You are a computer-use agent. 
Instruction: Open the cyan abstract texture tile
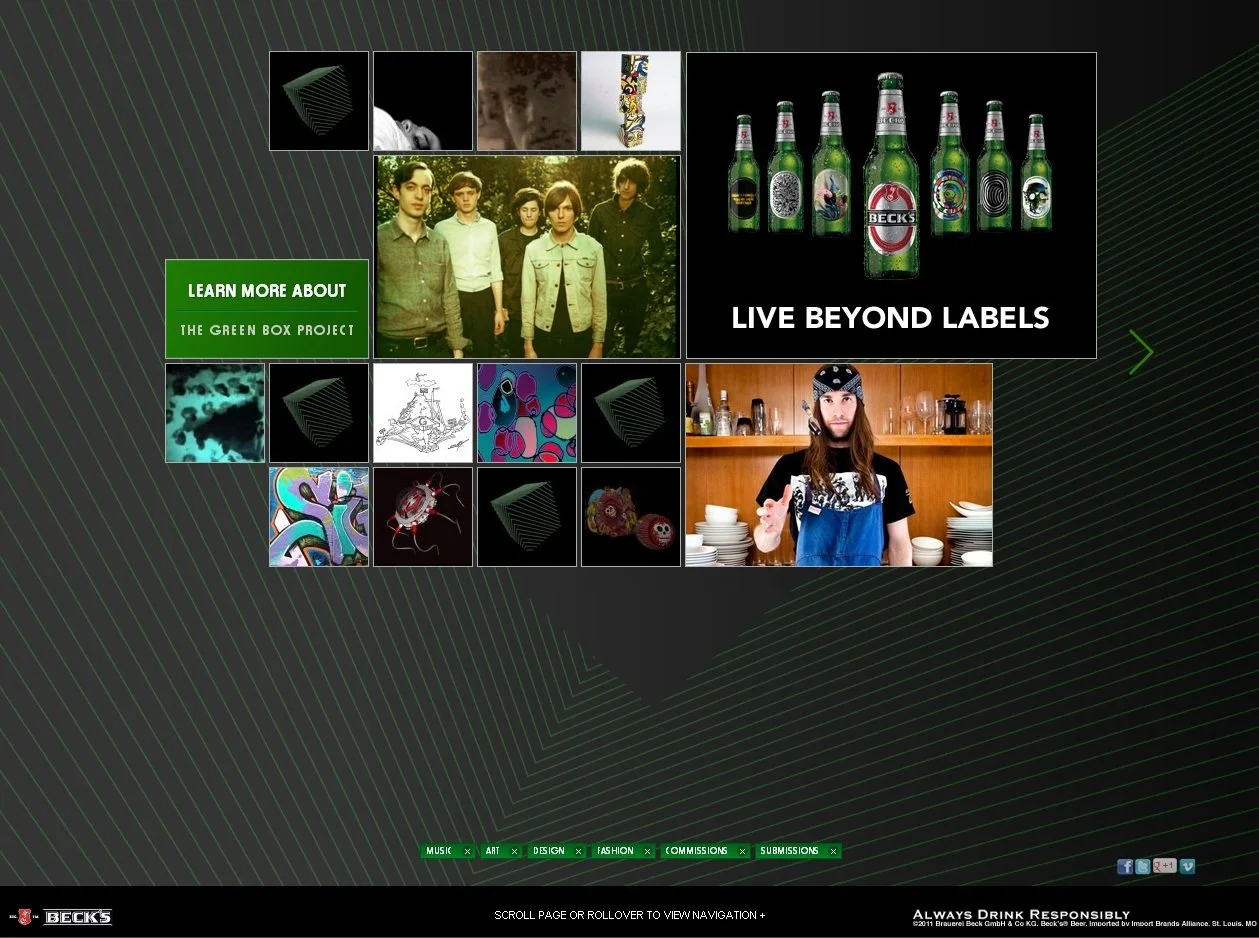pos(215,413)
